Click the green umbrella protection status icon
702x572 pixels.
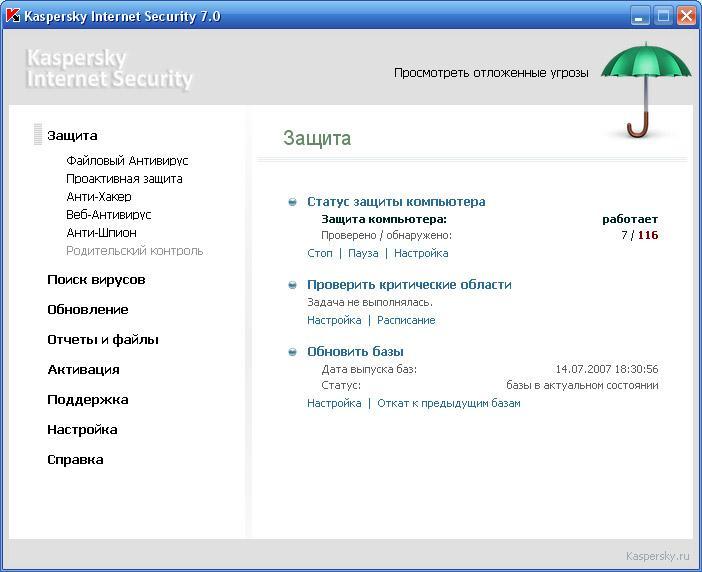point(646,90)
